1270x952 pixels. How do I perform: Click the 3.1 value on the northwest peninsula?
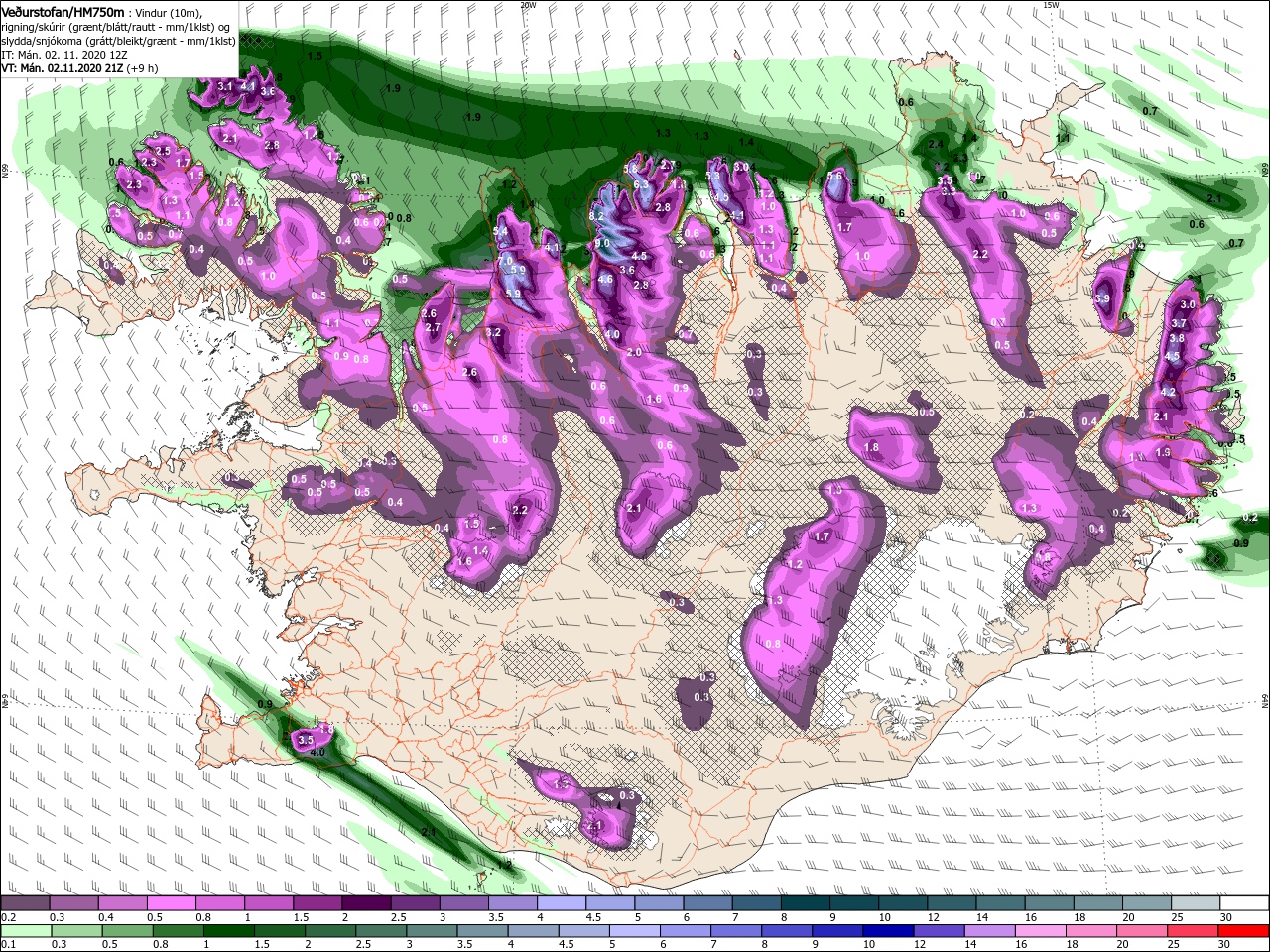point(224,87)
